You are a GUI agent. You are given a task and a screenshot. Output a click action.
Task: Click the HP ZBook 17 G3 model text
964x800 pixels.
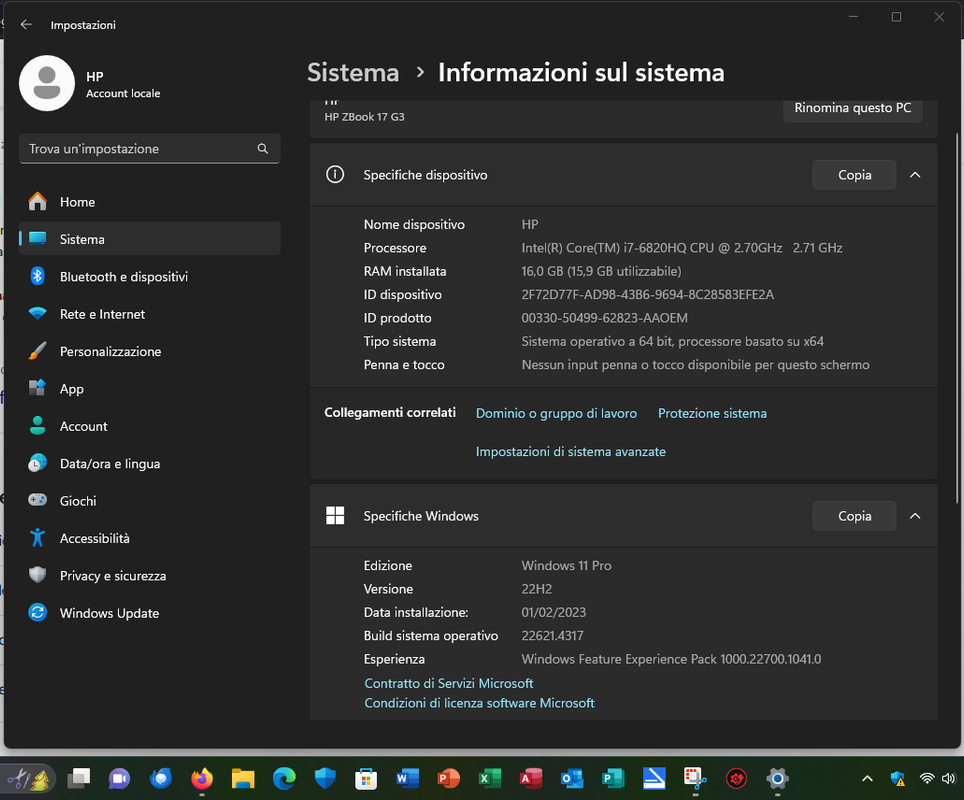click(x=365, y=117)
